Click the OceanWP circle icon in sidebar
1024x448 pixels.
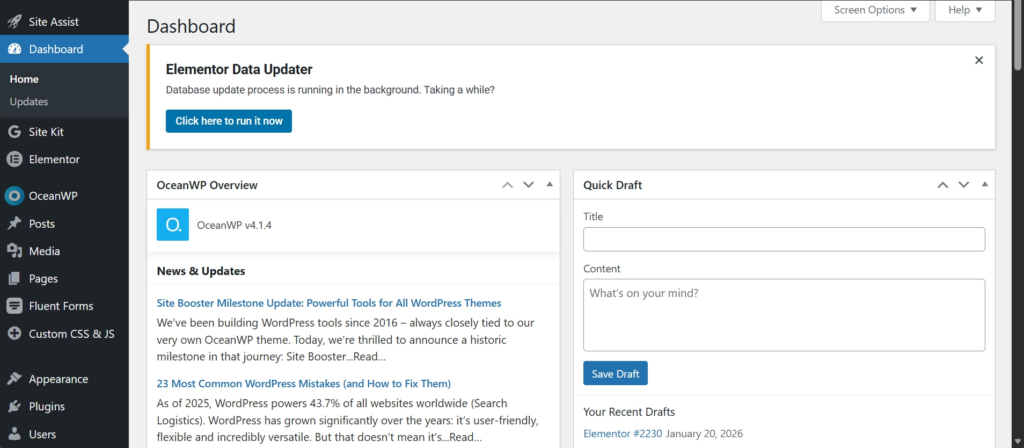pyautogui.click(x=14, y=196)
